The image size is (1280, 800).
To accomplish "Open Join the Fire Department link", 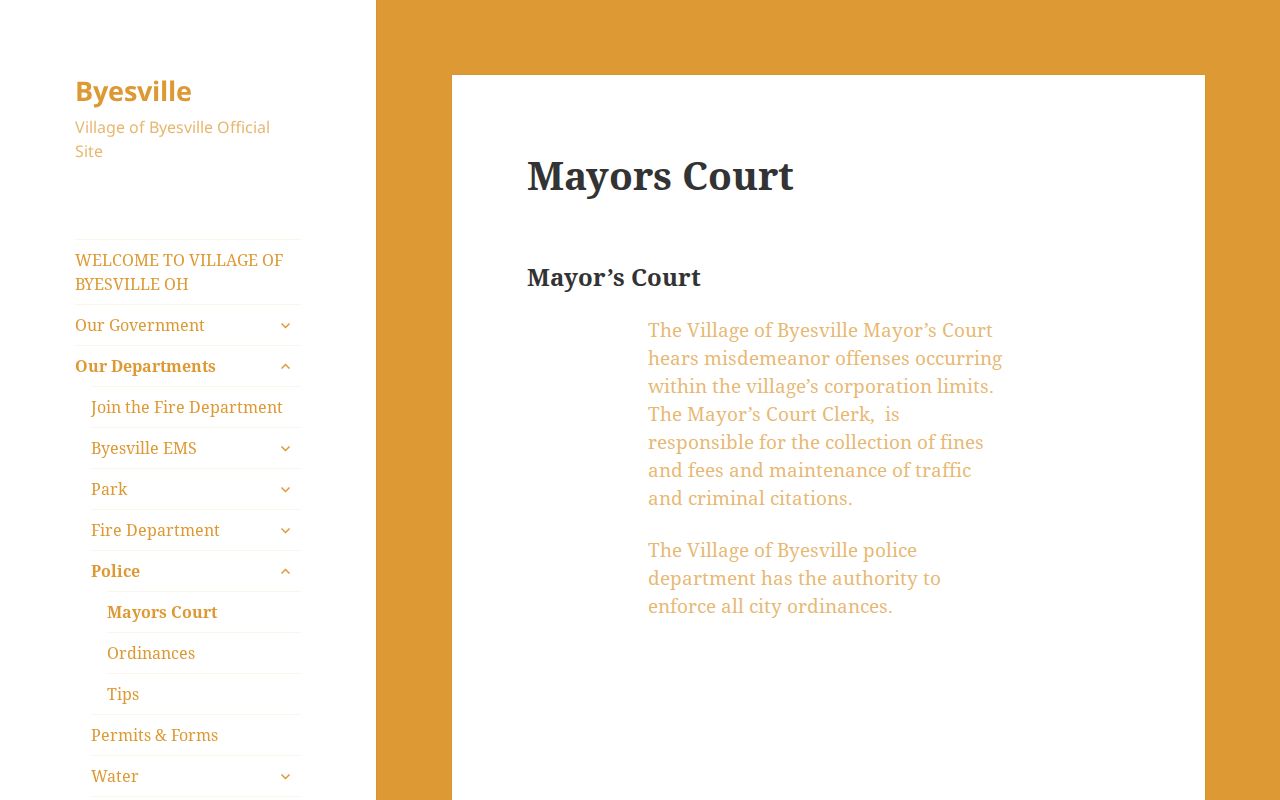I will pos(187,407).
